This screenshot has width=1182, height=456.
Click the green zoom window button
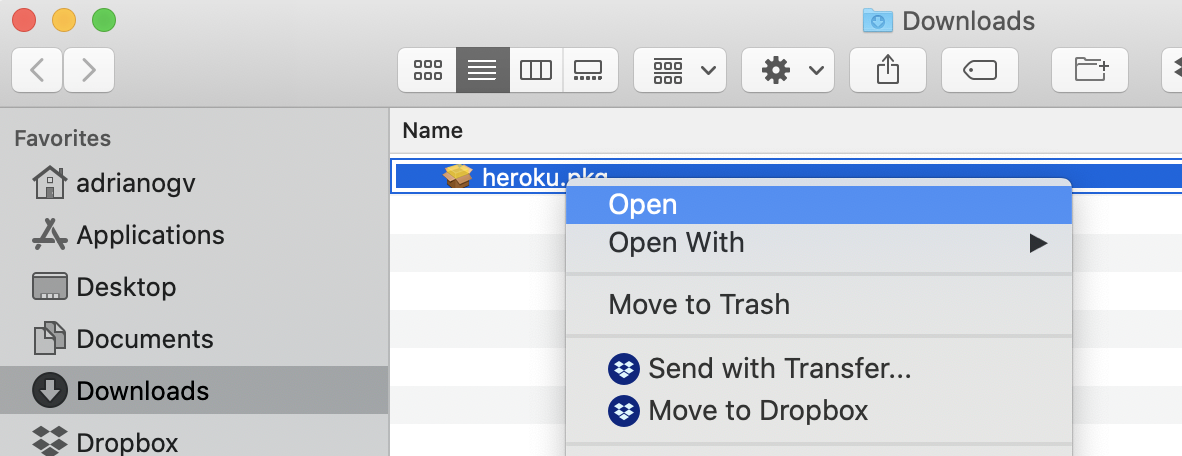coord(104,20)
